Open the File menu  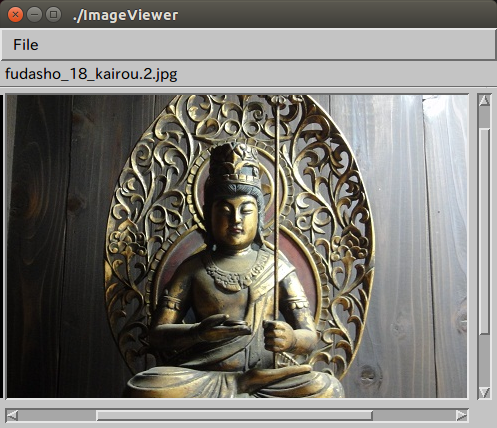click(26, 45)
